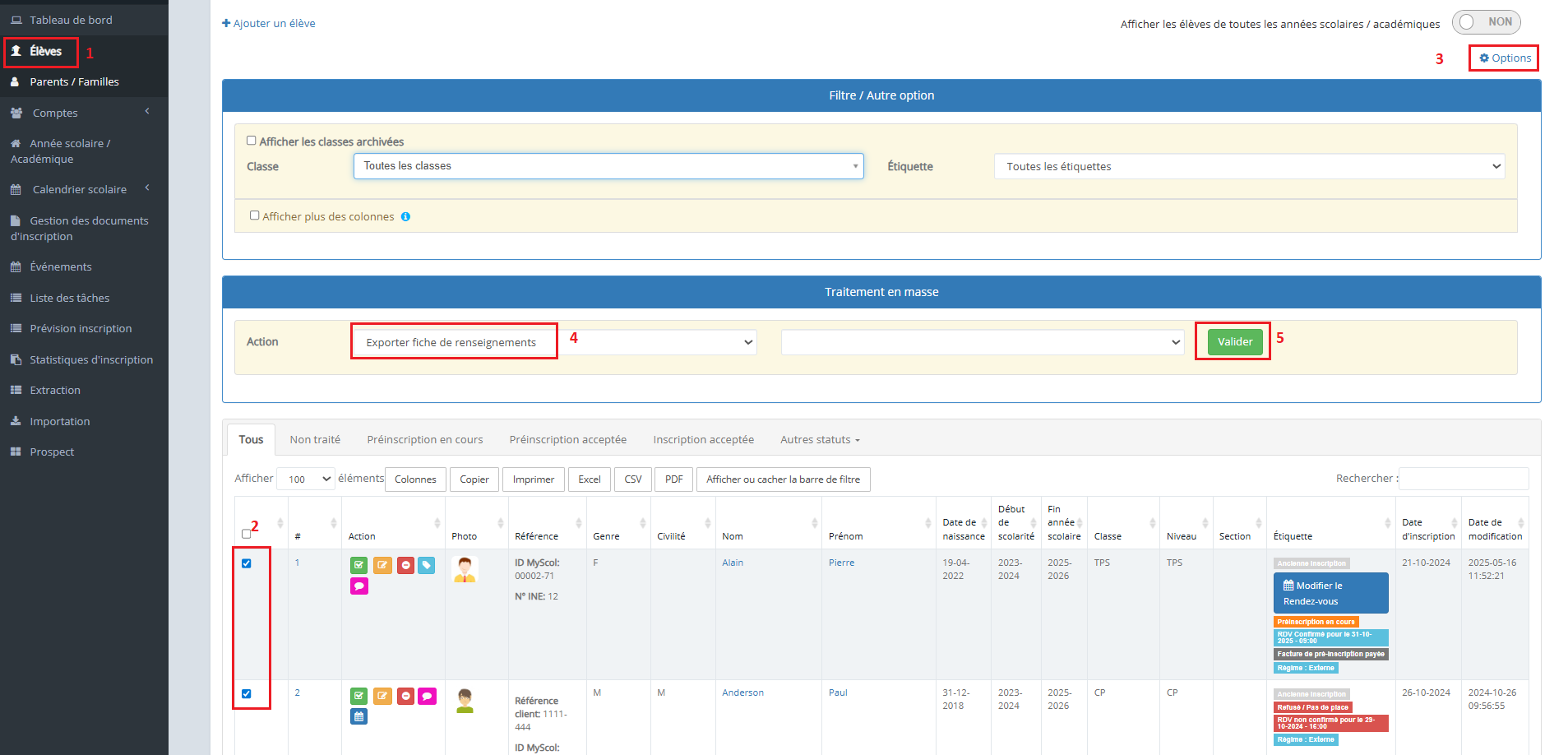Open the 'Toutes les étiquettes' dropdown
The width and height of the screenshot is (1568, 755).
tap(1248, 166)
